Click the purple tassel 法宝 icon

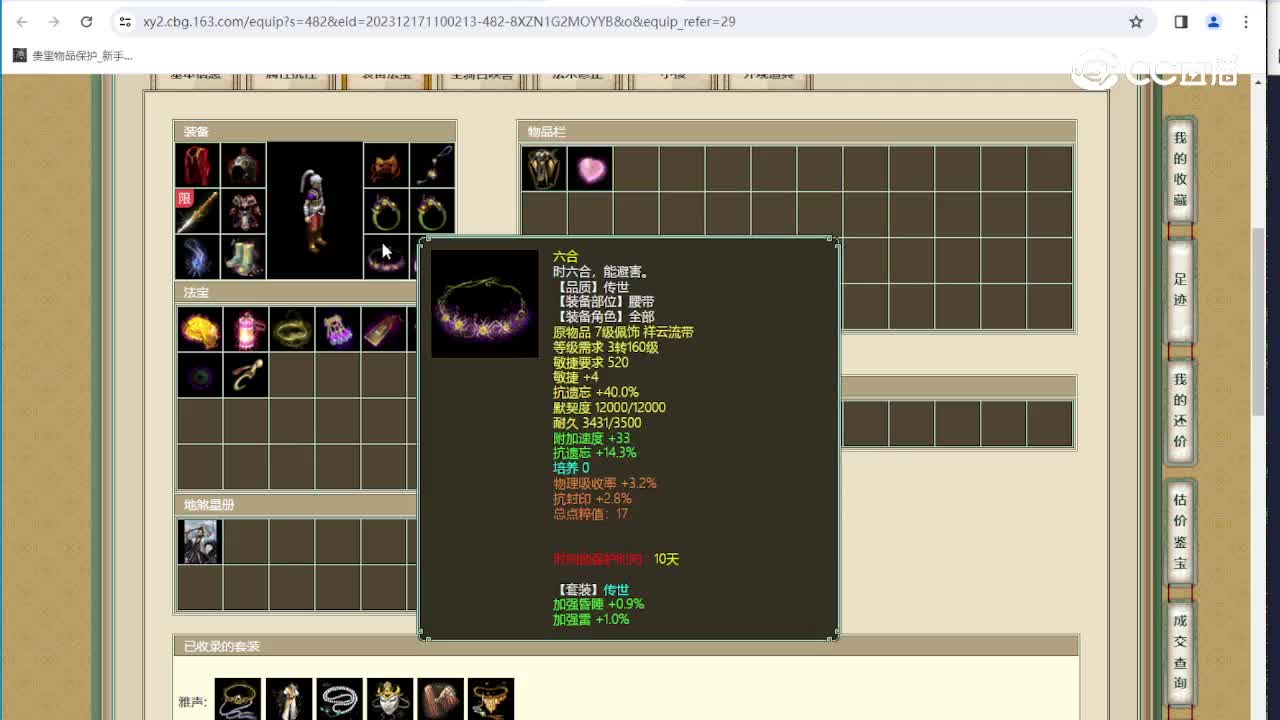[x=338, y=329]
